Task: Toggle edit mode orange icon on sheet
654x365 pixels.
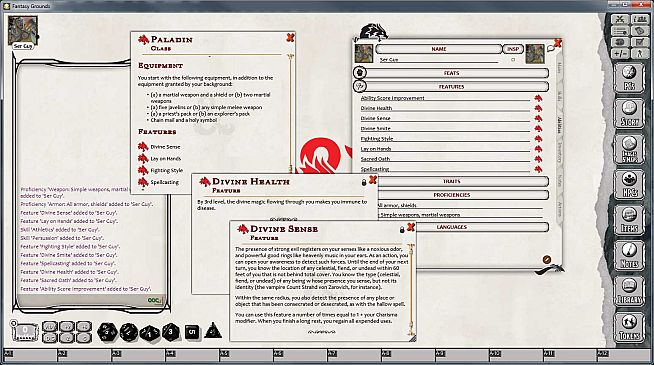Action: click(547, 259)
